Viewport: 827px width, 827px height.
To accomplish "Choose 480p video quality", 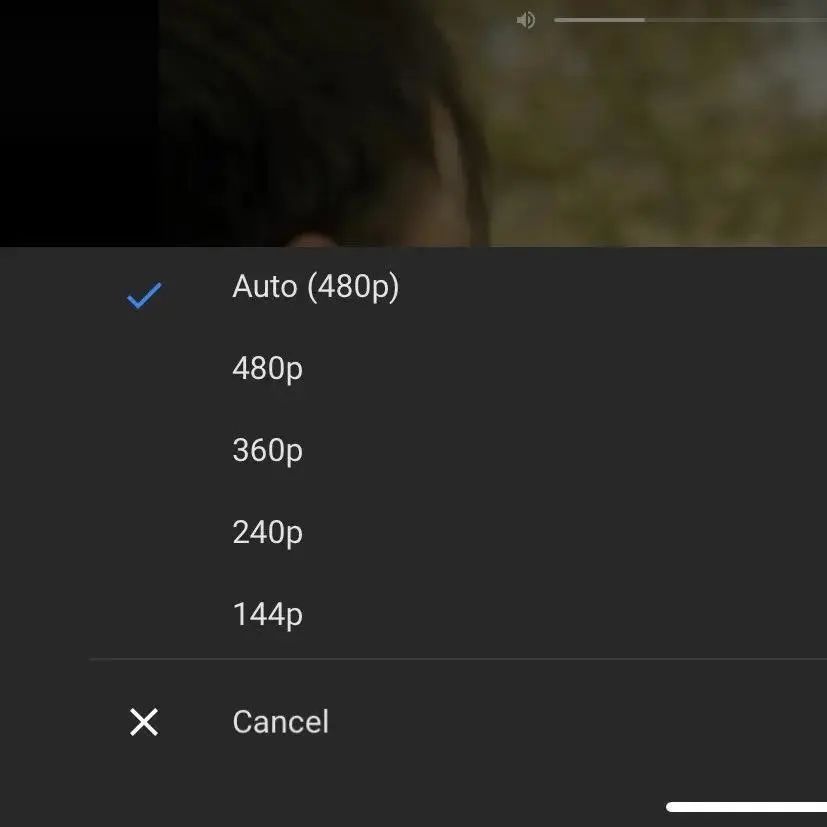I will click(267, 369).
